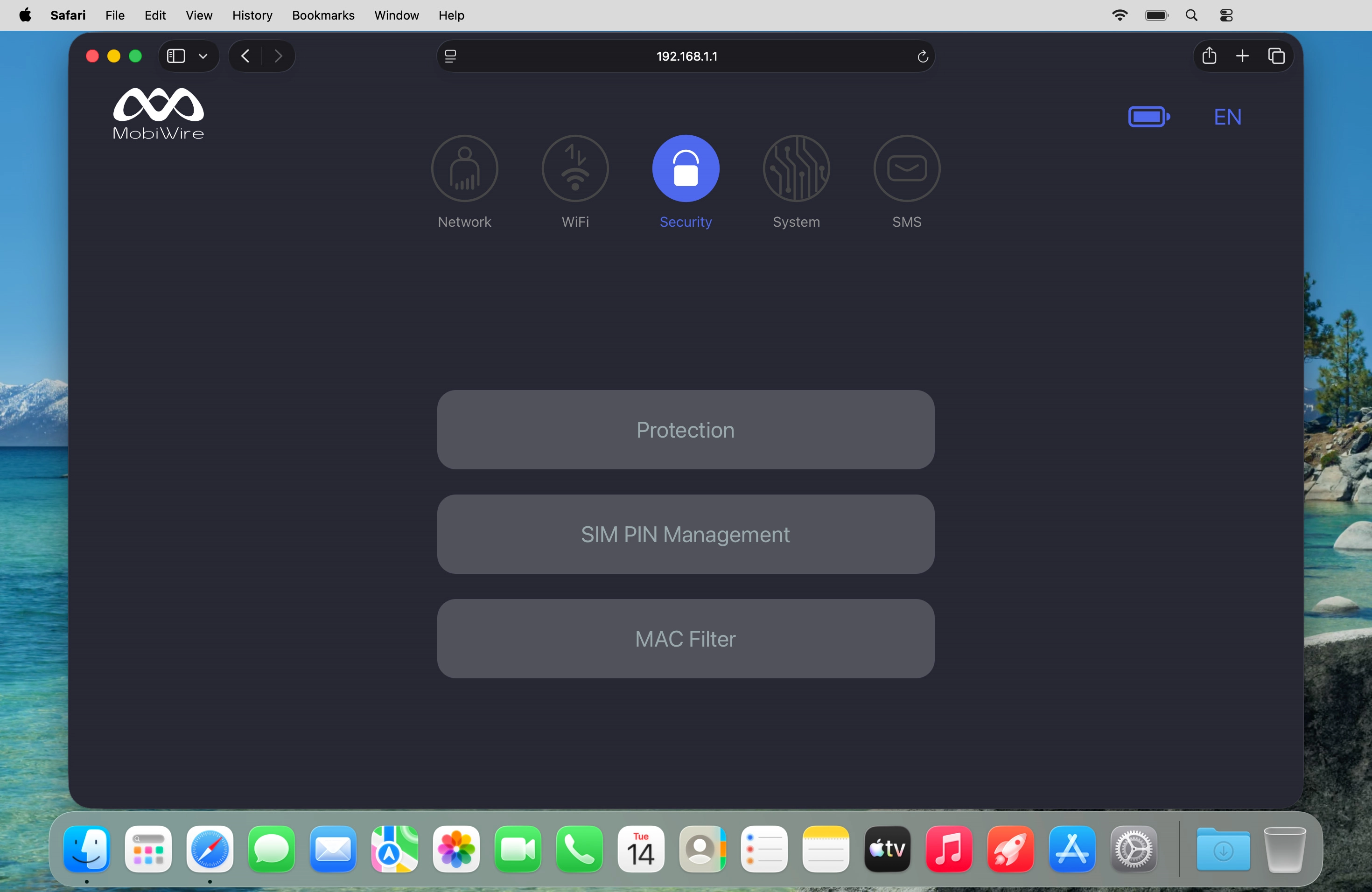The image size is (1372, 892).
Task: Open SIM PIN Management
Action: pos(685,535)
